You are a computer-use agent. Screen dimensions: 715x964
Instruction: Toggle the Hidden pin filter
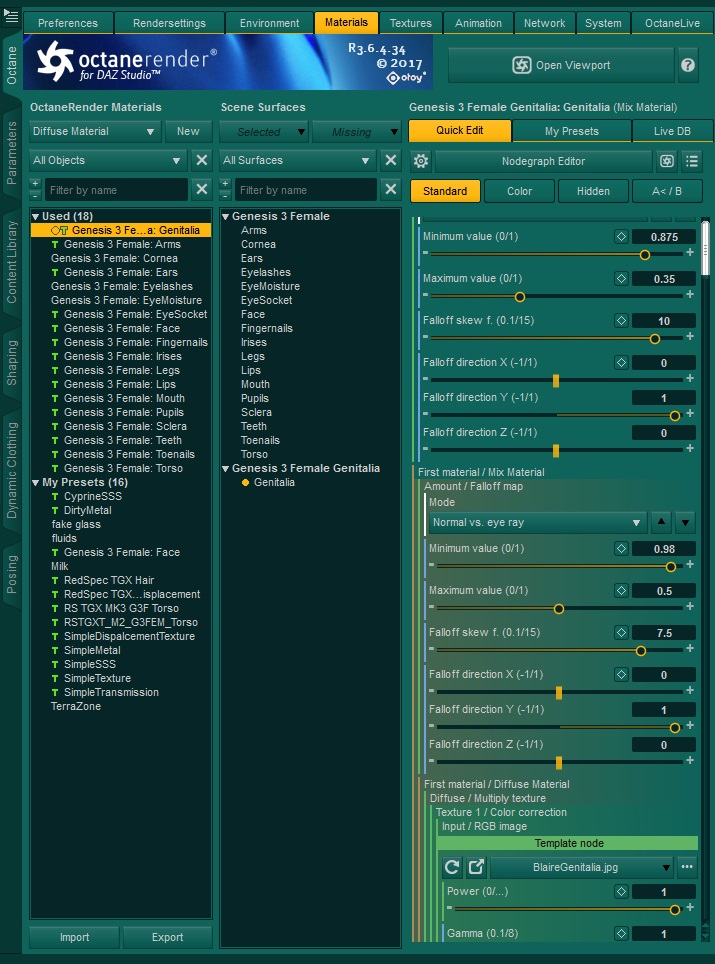[x=593, y=191]
